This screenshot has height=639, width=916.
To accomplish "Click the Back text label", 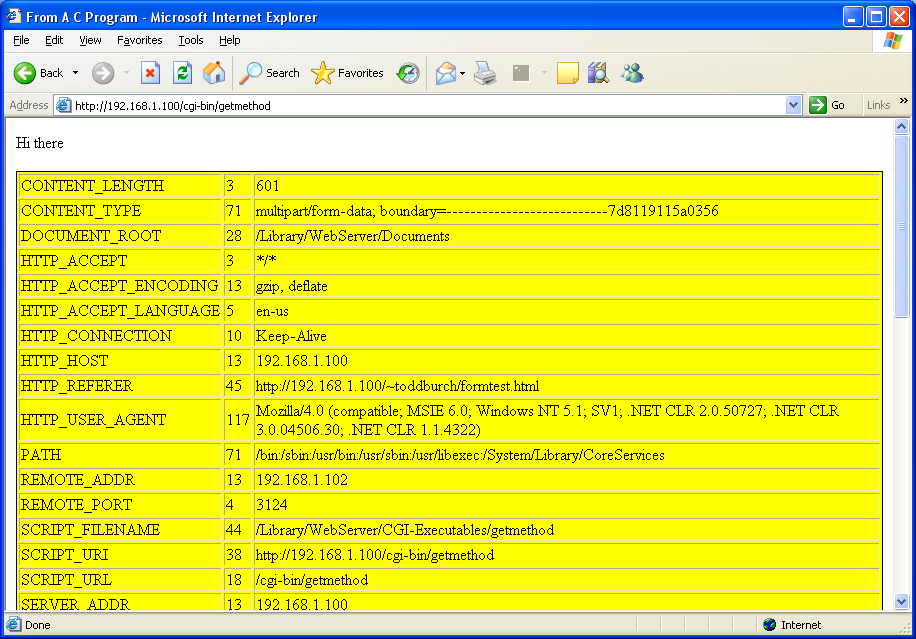I will coord(51,73).
